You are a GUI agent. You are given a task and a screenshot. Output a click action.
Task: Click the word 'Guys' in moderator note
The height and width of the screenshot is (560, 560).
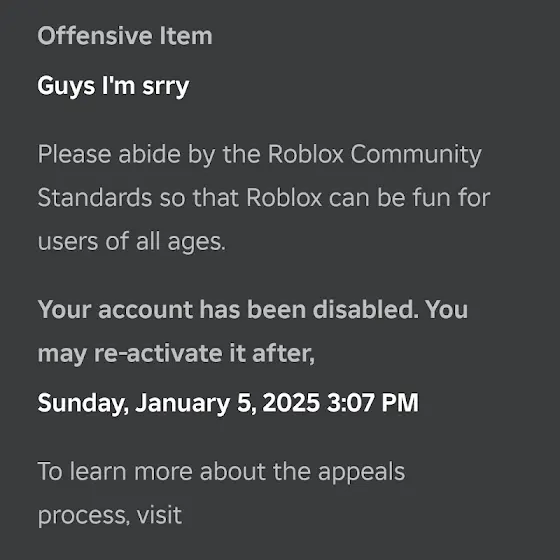click(x=66, y=86)
